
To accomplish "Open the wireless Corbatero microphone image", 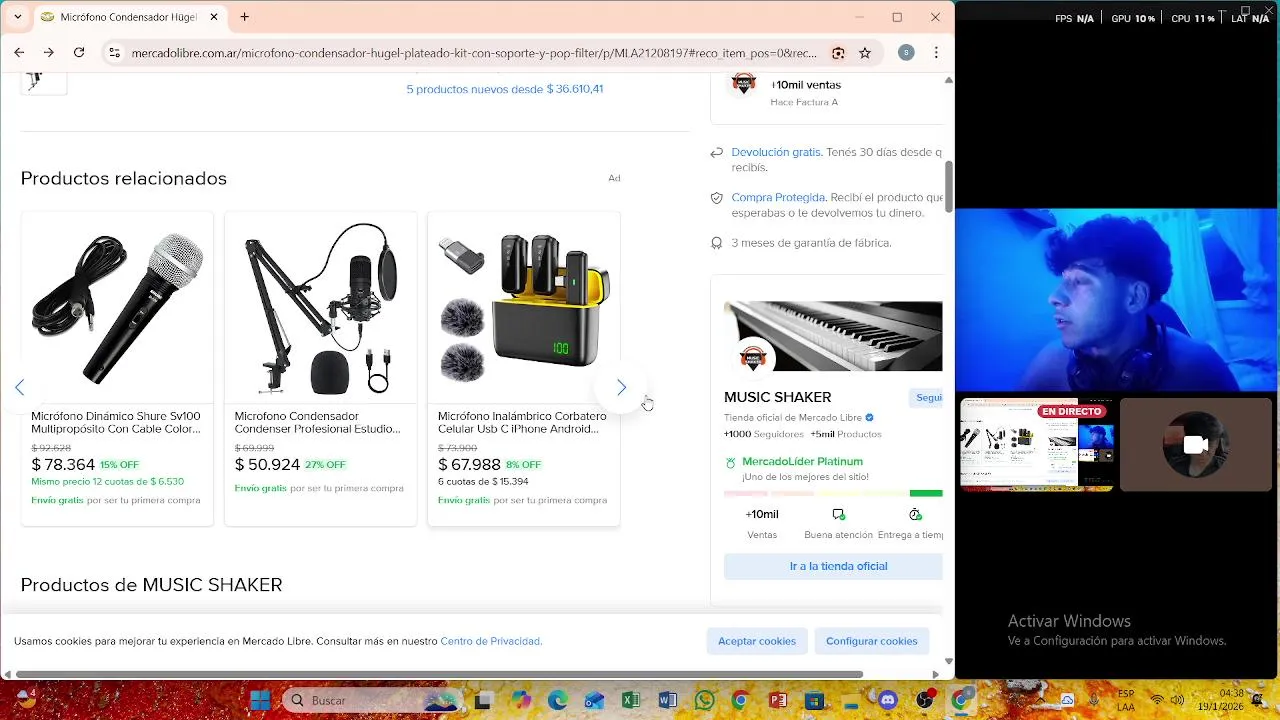I will (x=524, y=308).
